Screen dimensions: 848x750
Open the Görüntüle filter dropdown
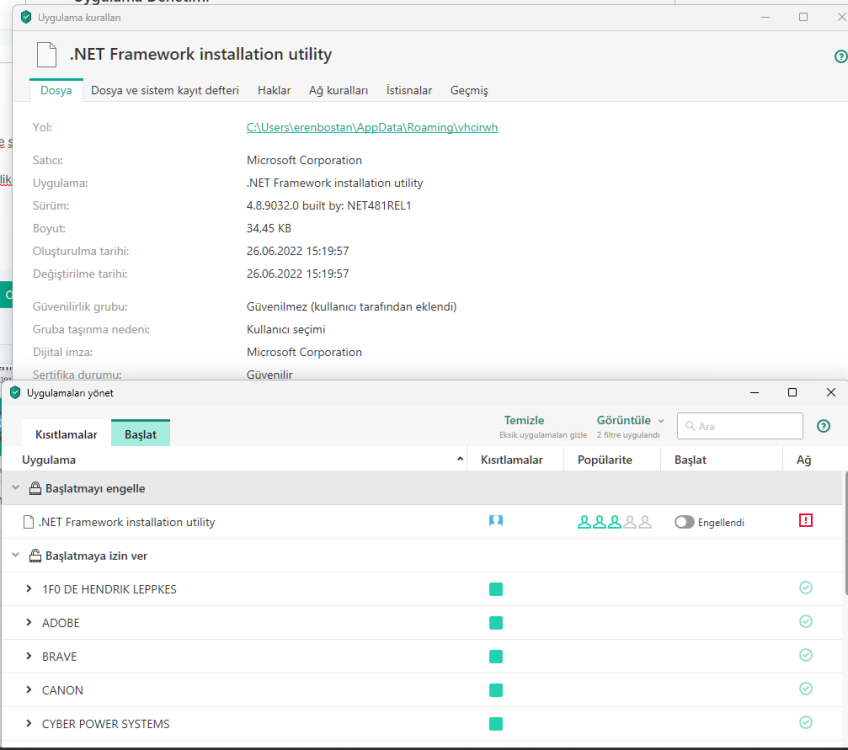[x=630, y=421]
